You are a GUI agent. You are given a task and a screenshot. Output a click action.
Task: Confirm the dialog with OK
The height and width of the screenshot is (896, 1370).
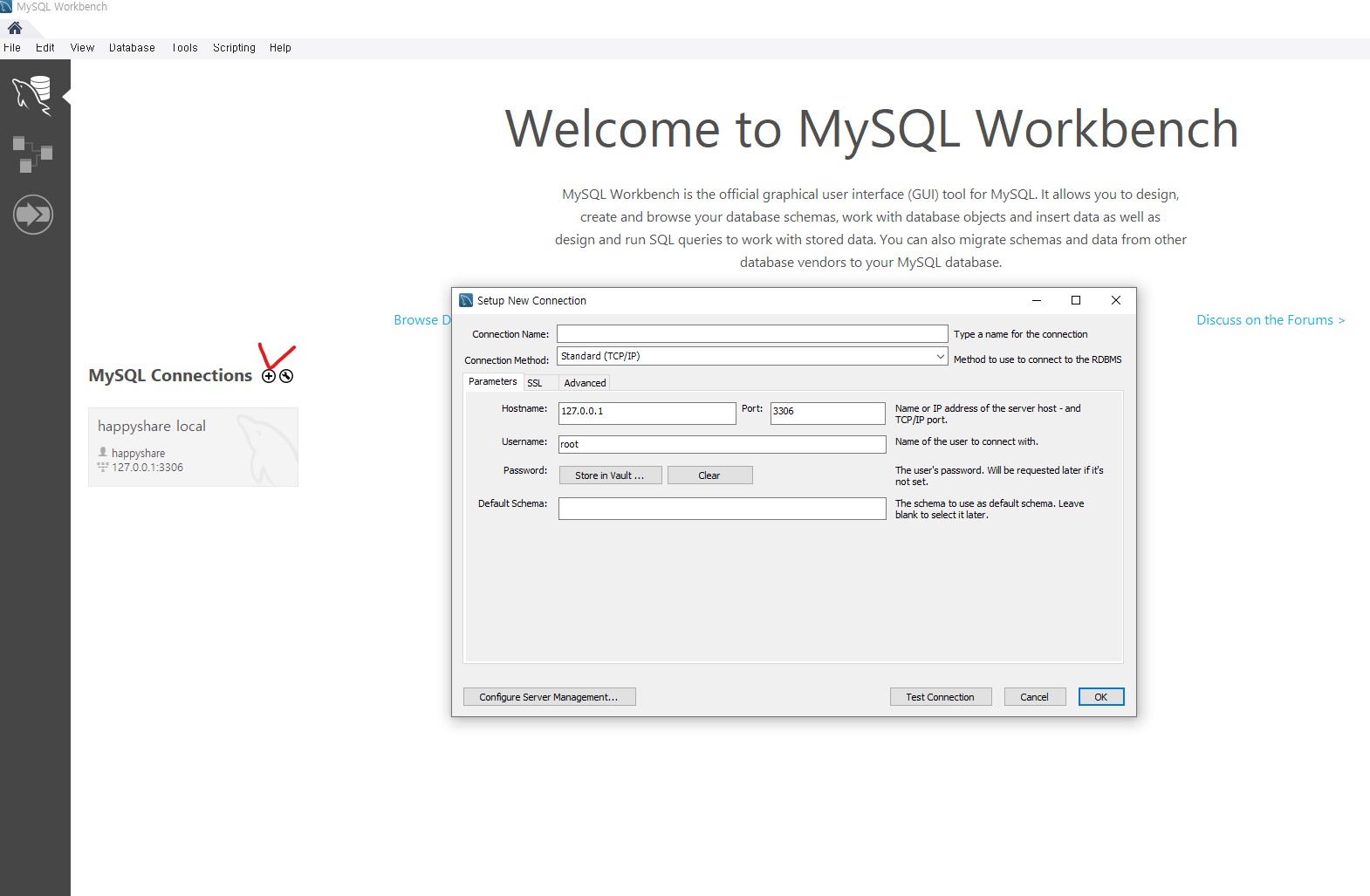(1100, 697)
